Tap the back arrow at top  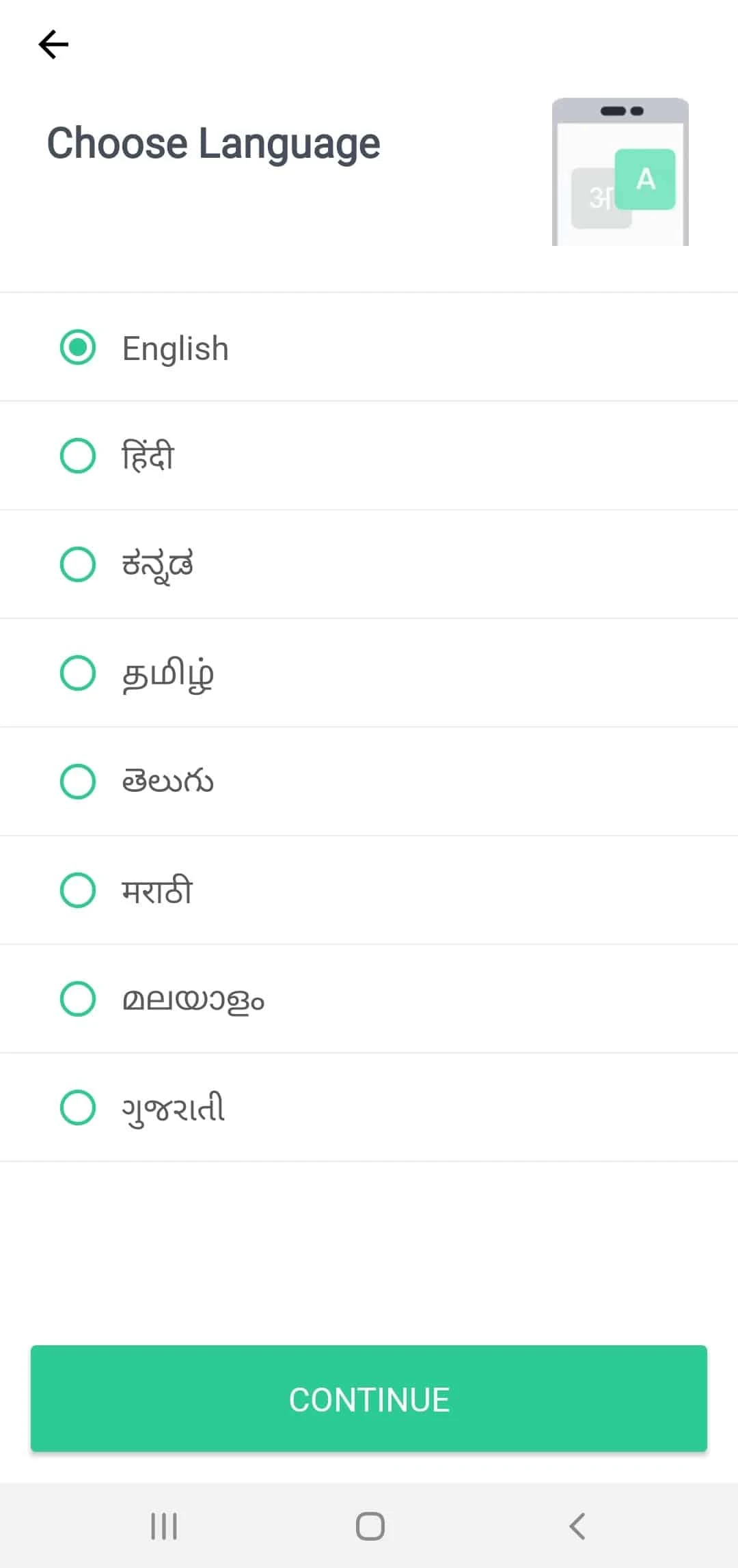[53, 45]
